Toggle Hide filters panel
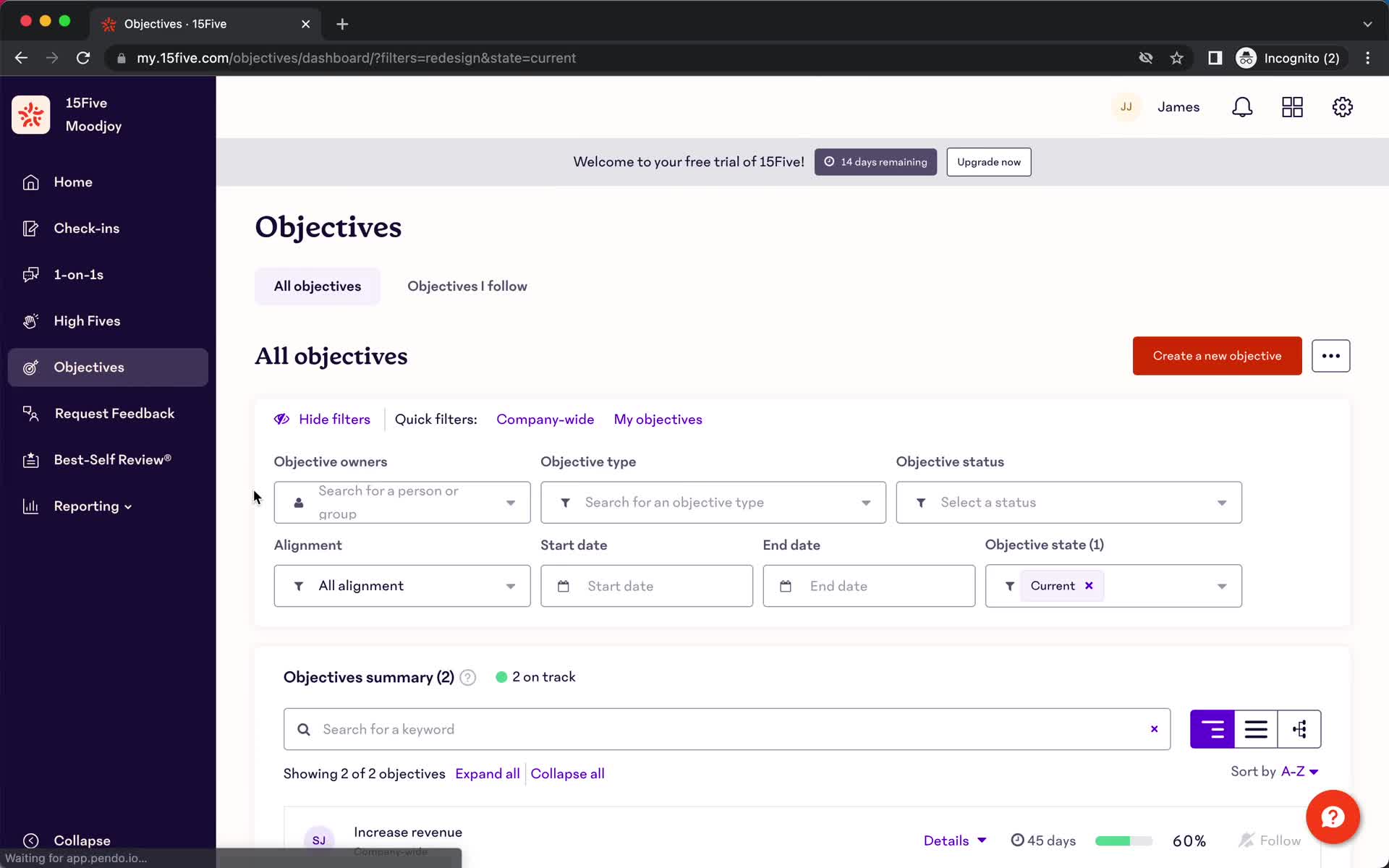This screenshot has height=868, width=1389. 321,419
